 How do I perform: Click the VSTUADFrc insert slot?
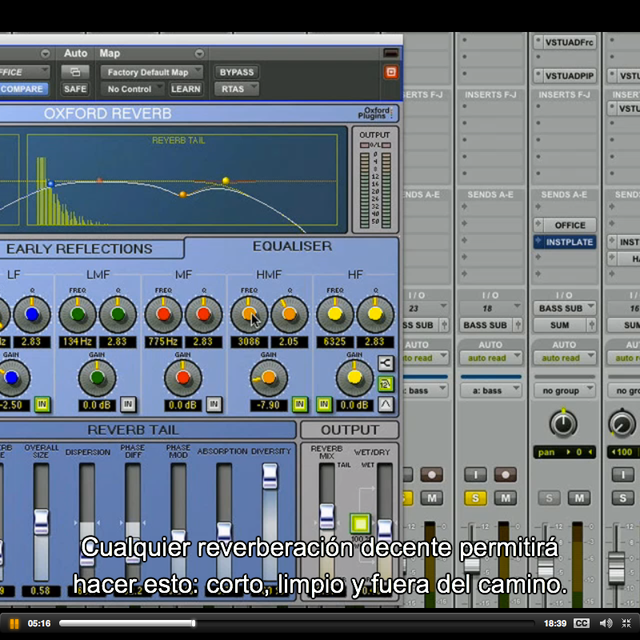565,42
